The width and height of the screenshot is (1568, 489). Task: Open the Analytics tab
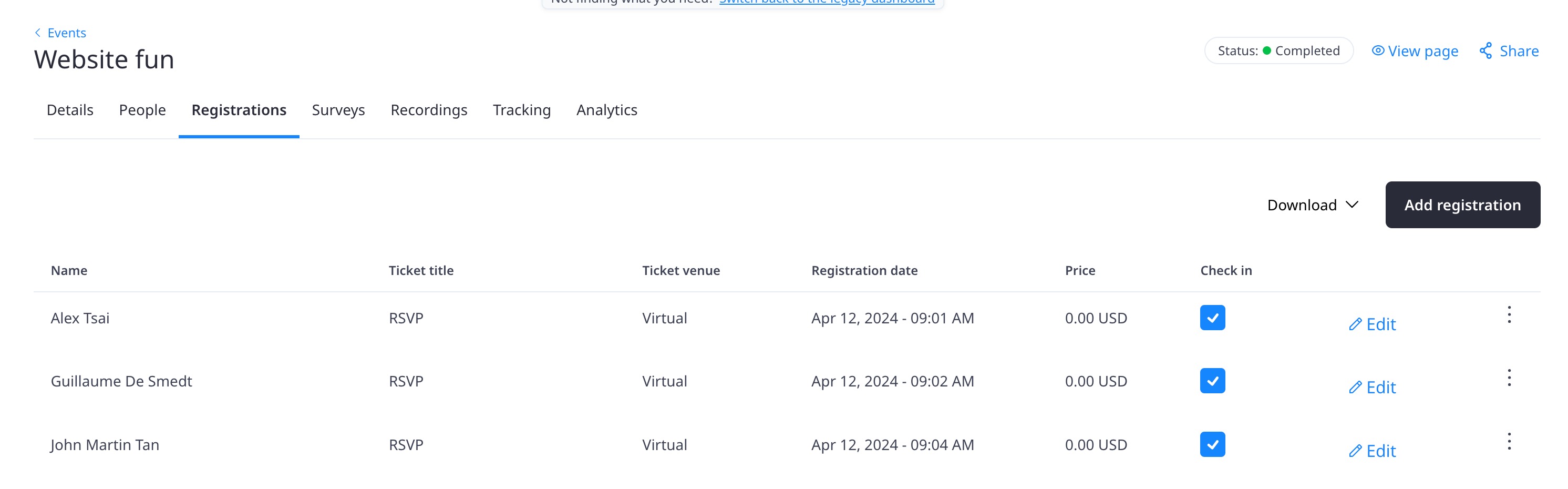coord(606,110)
